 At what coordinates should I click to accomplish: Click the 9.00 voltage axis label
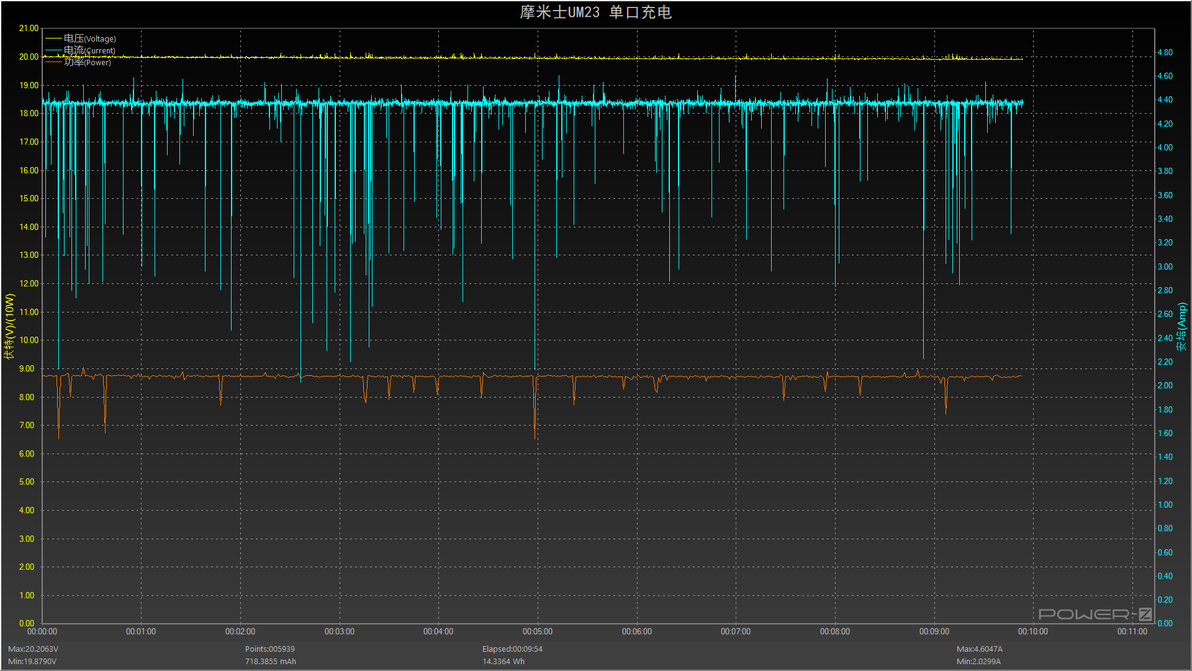coord(27,369)
